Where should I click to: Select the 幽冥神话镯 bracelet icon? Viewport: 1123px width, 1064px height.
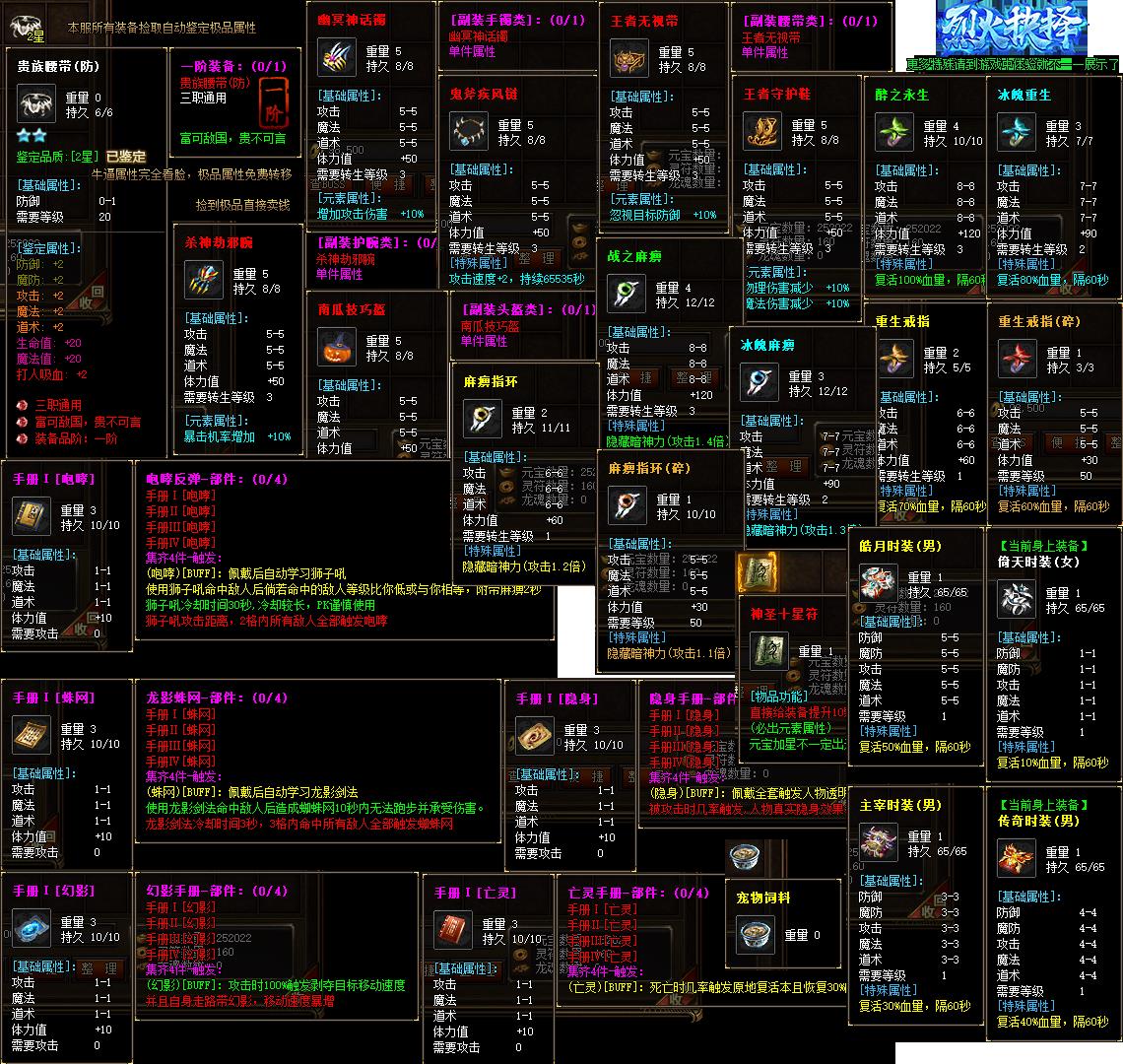coord(337,58)
